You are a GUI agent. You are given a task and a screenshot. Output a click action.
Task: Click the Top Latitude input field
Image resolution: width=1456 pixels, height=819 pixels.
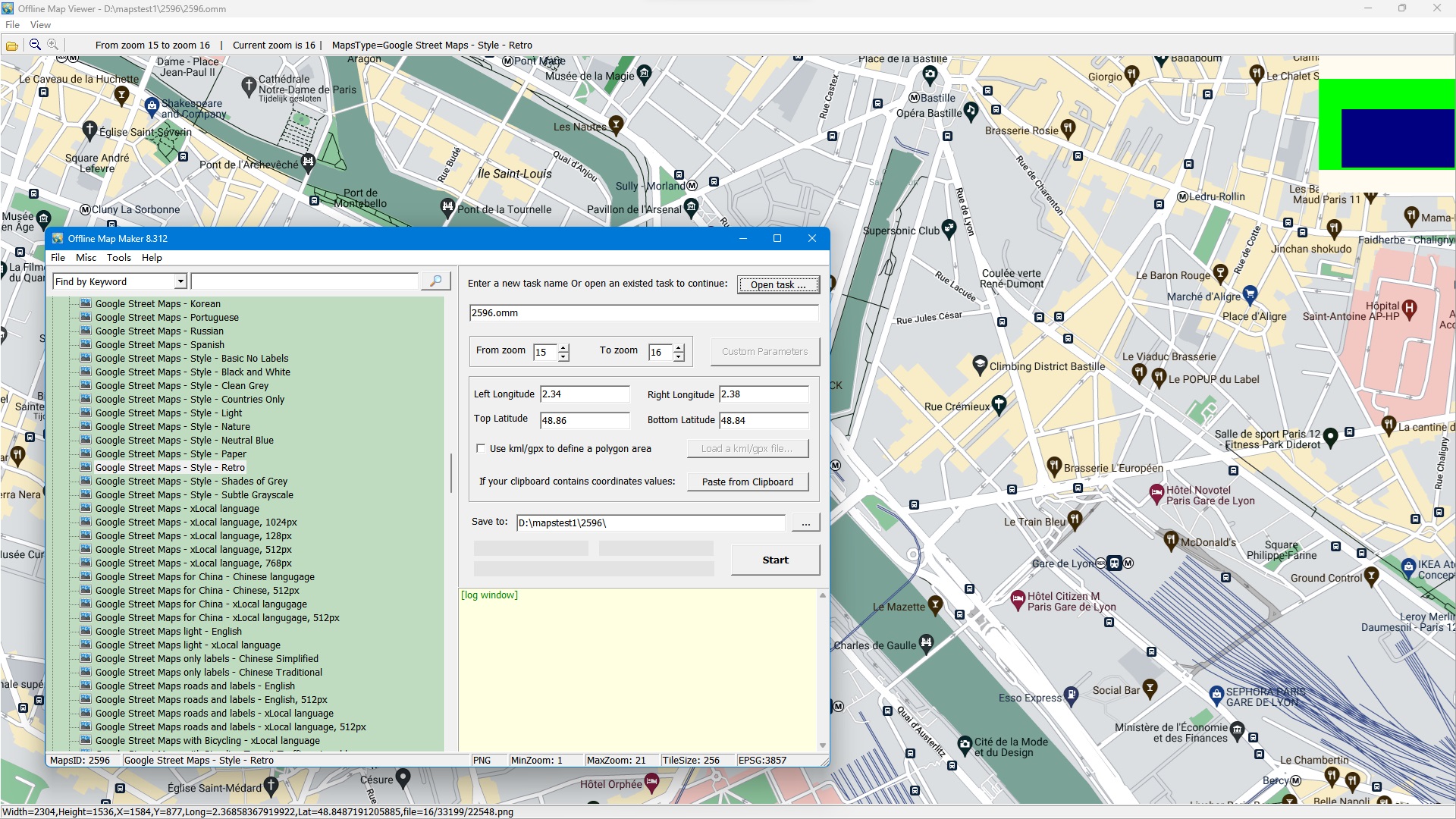click(585, 420)
